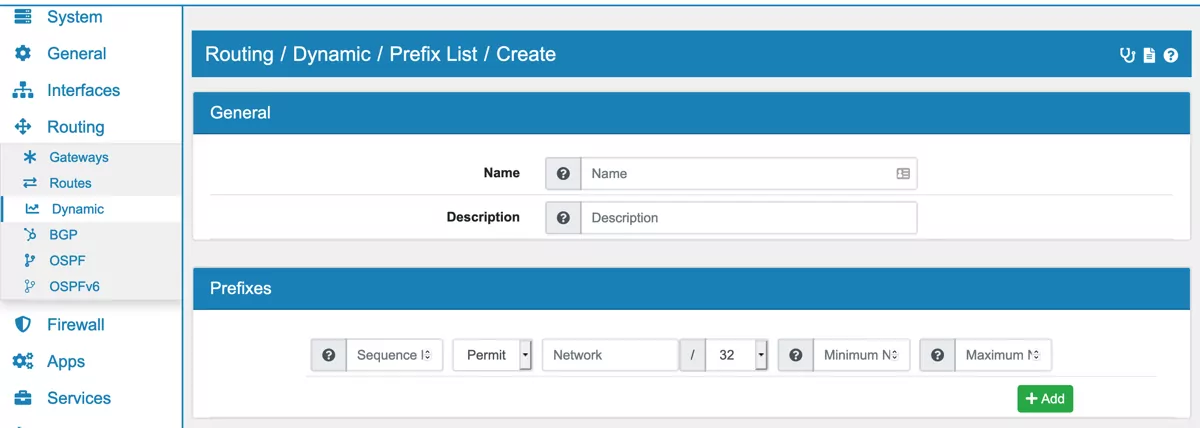This screenshot has width=1200, height=428.
Task: Show help for the Description field
Action: tap(563, 217)
